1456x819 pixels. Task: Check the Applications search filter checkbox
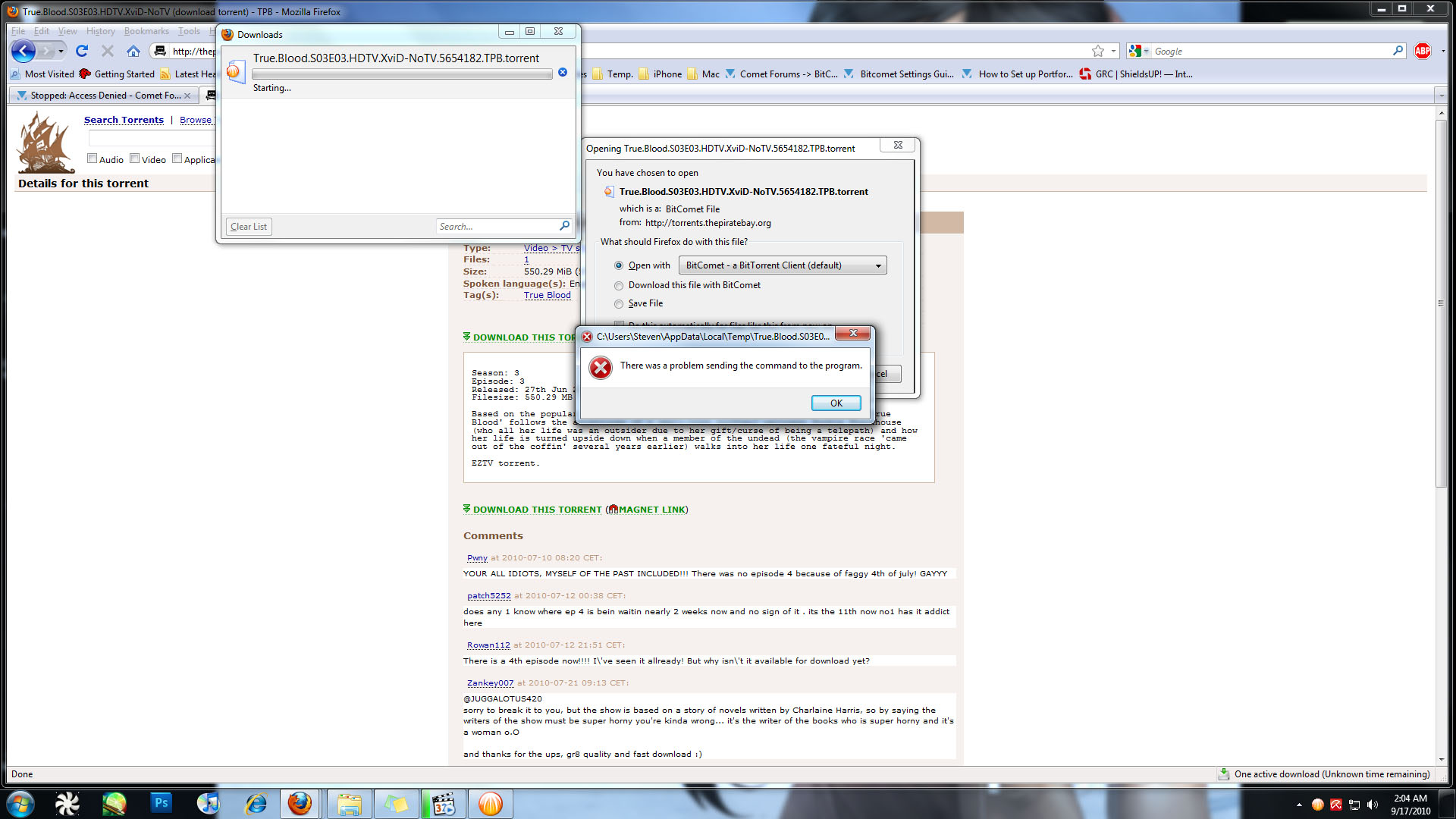pos(177,158)
